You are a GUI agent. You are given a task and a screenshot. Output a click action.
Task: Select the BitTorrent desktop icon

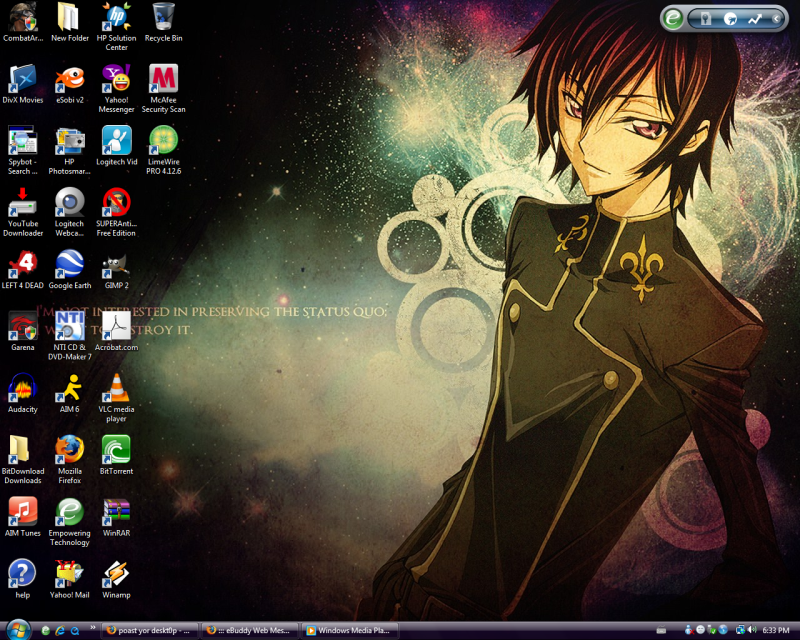(x=117, y=450)
